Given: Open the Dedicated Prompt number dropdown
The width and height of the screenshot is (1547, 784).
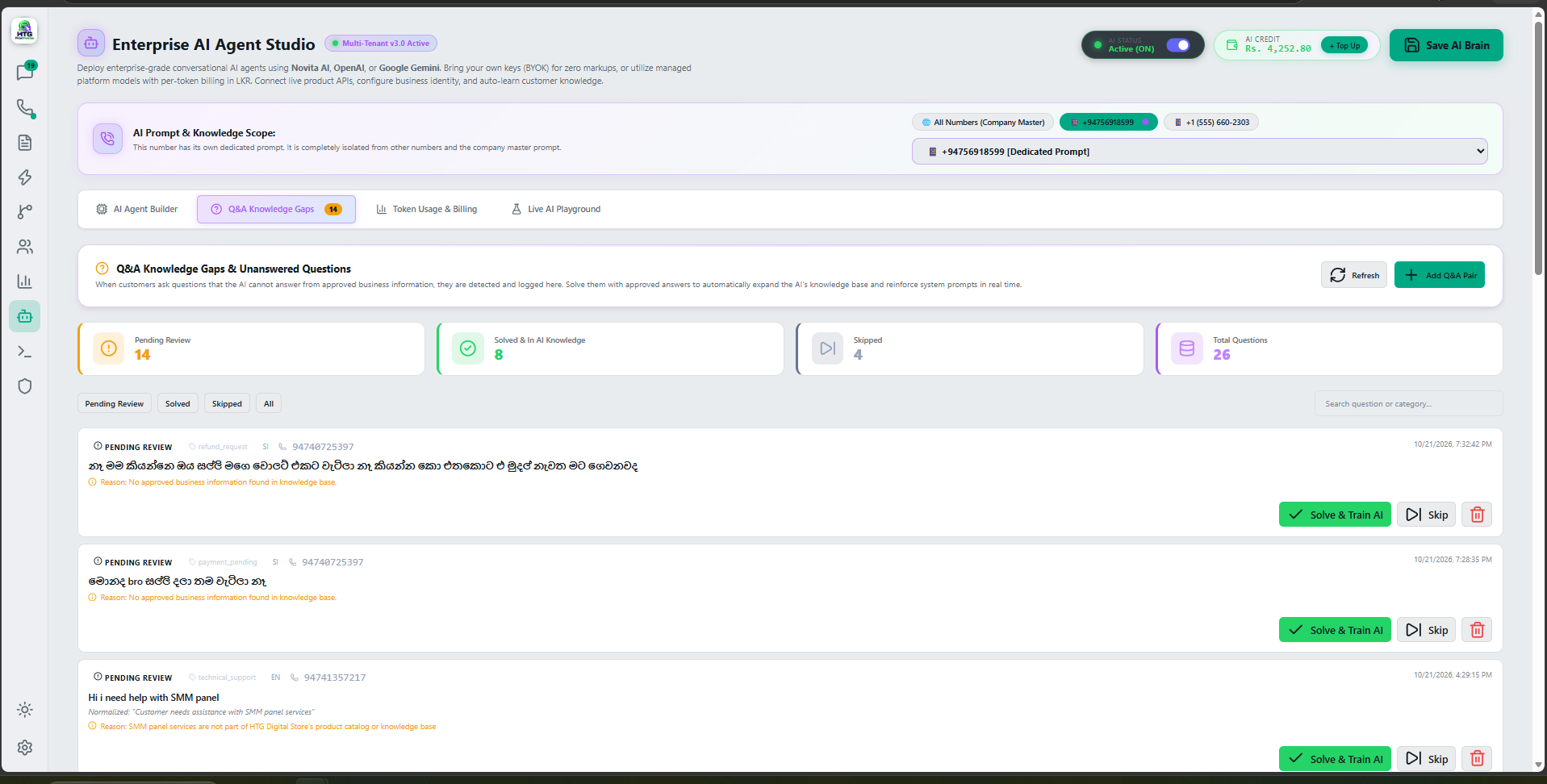Looking at the screenshot, I should click(x=1200, y=152).
